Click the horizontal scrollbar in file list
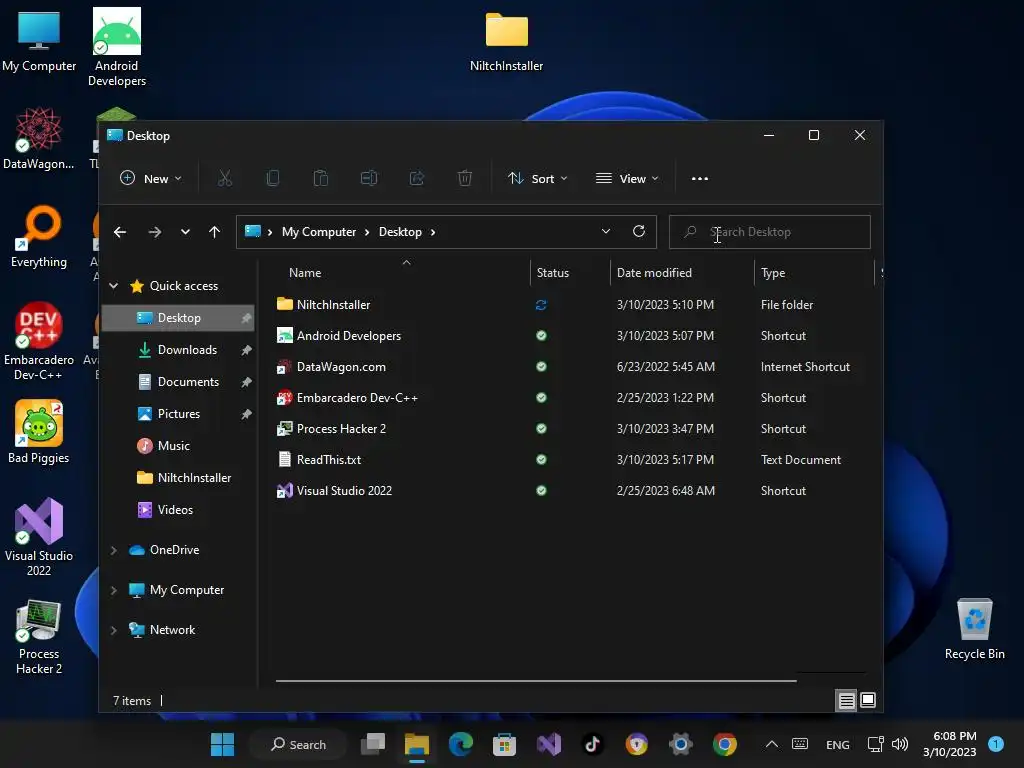Image resolution: width=1024 pixels, height=768 pixels. [x=536, y=680]
